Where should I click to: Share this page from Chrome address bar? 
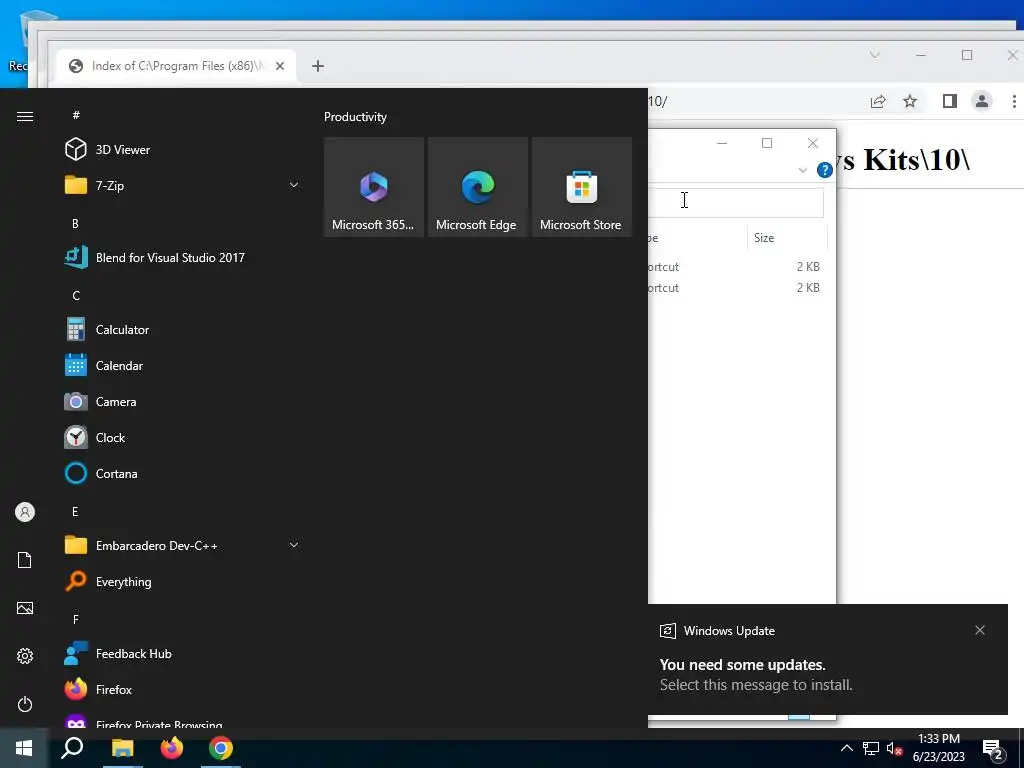(878, 101)
